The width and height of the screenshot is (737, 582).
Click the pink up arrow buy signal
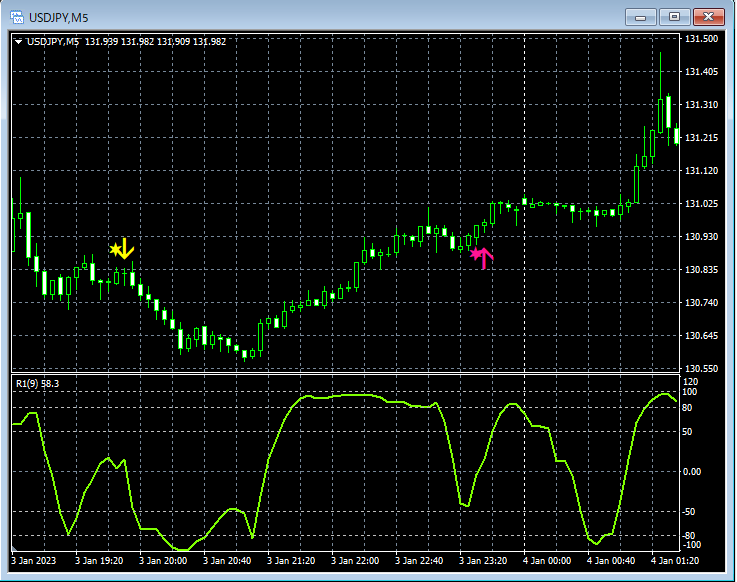tap(485, 258)
